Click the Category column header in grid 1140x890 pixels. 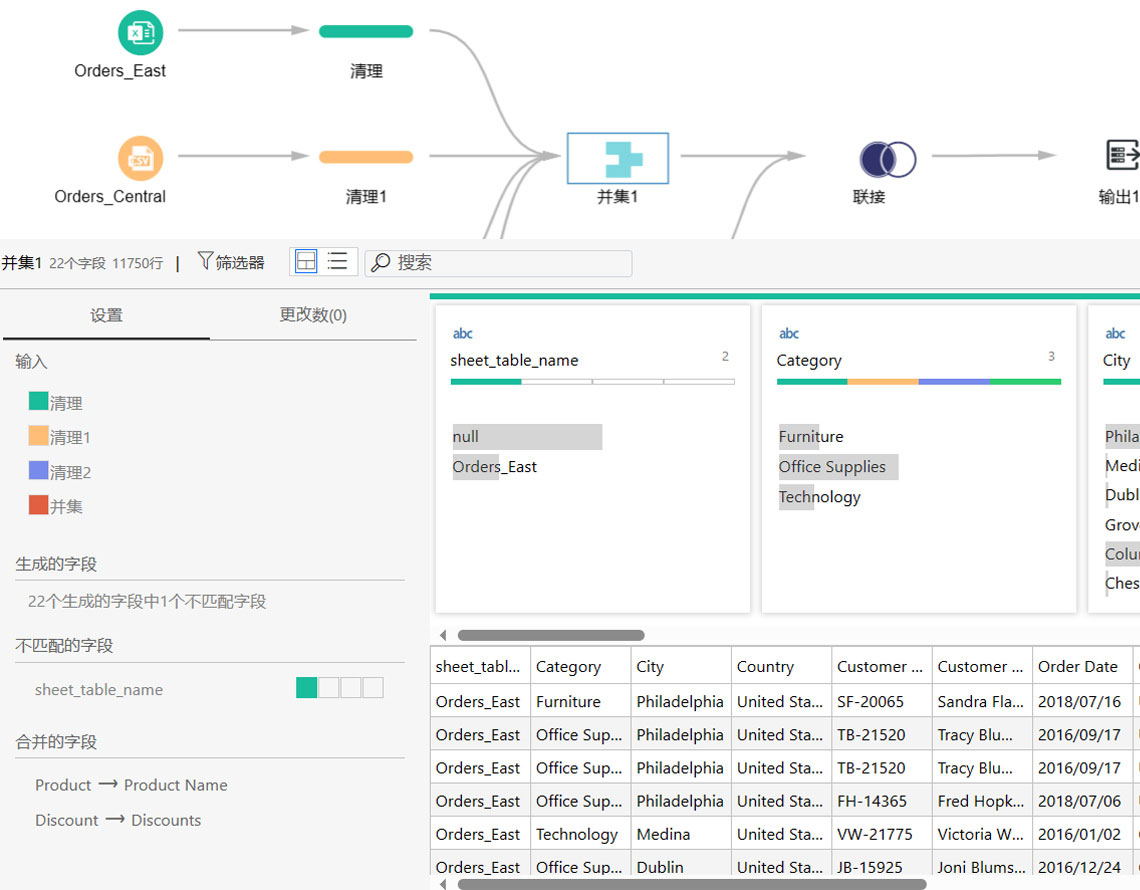pyautogui.click(x=581, y=666)
